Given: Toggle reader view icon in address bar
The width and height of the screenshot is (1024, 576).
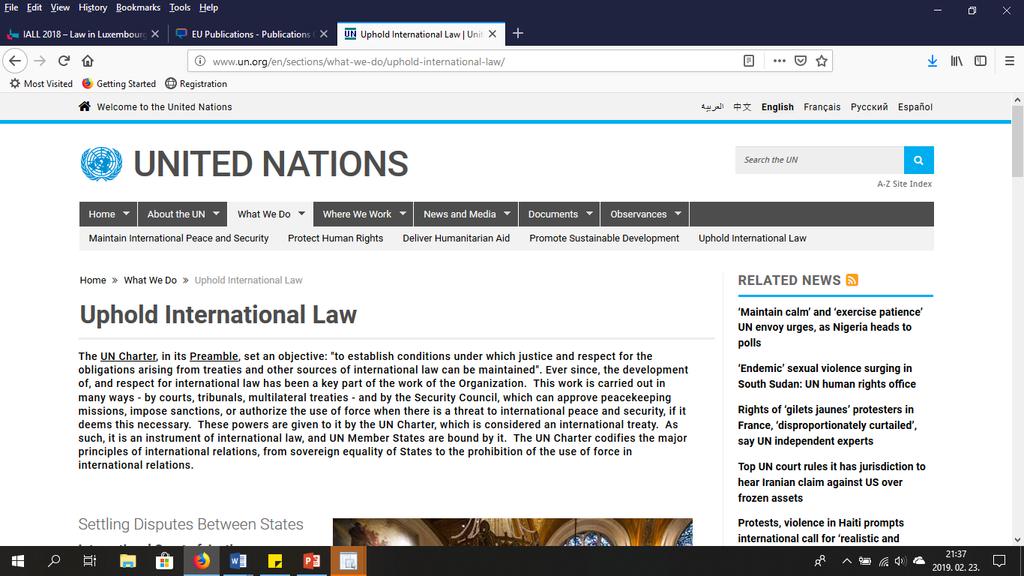Looking at the screenshot, I should pyautogui.click(x=748, y=61).
